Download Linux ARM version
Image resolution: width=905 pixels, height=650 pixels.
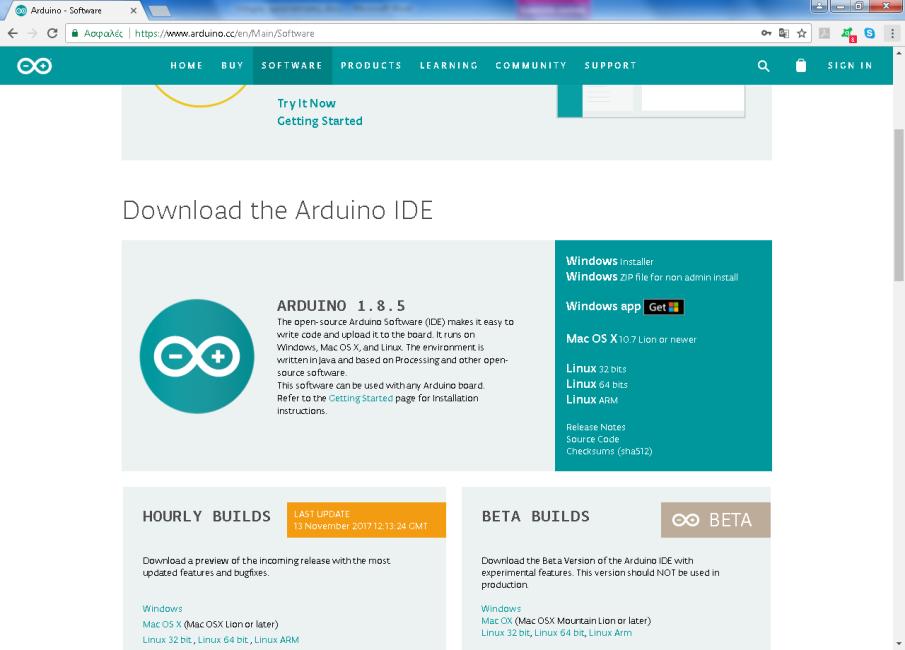tap(592, 399)
